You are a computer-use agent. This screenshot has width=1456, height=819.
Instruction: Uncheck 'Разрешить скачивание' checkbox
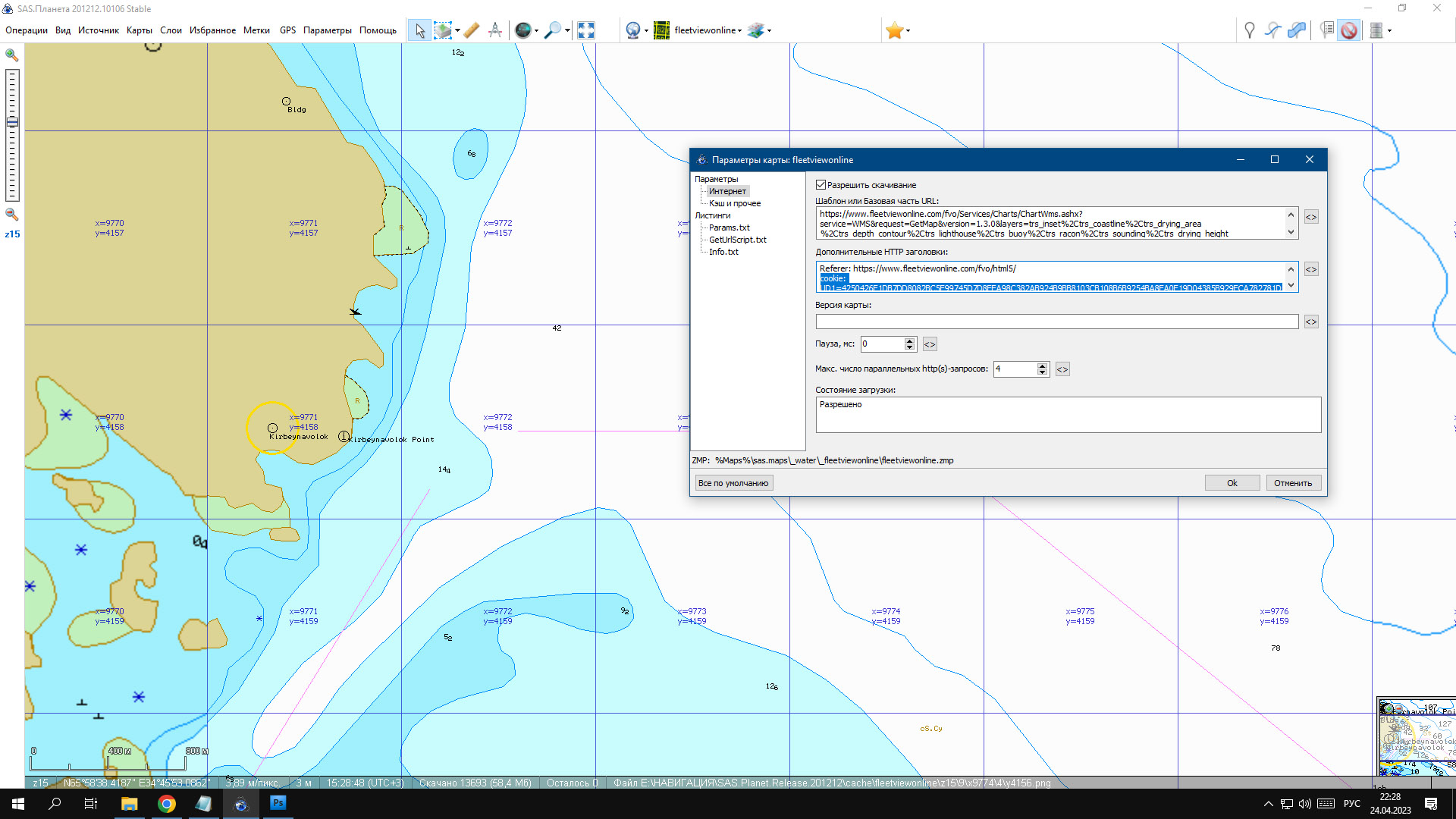821,185
